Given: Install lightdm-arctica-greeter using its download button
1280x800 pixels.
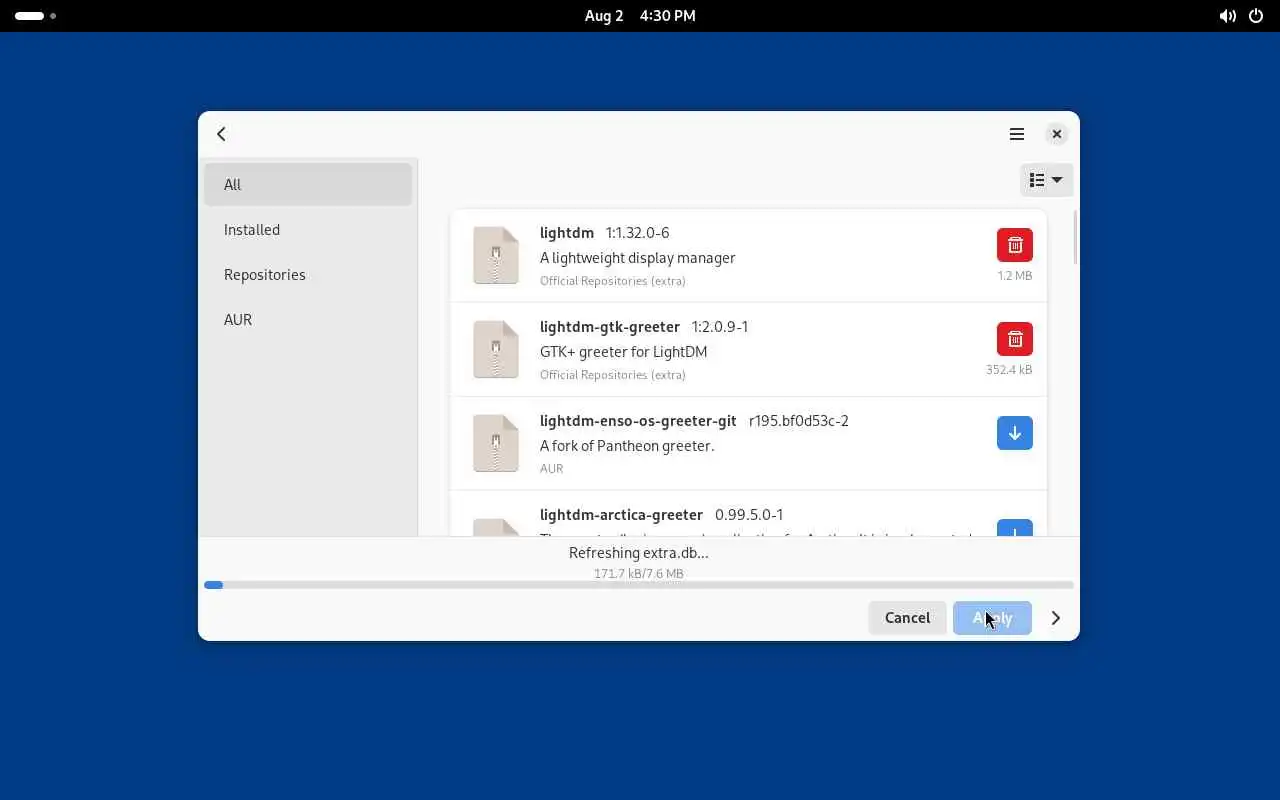Looking at the screenshot, I should (x=1015, y=527).
